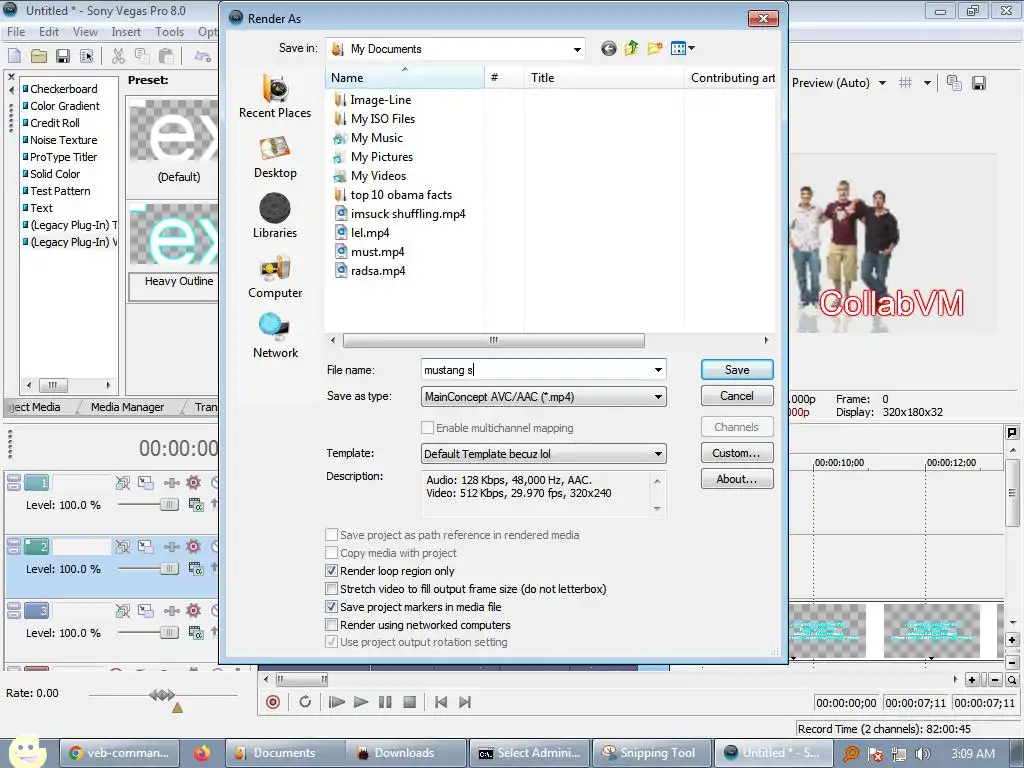Open Desktop in the dialog sidebar

(275, 157)
